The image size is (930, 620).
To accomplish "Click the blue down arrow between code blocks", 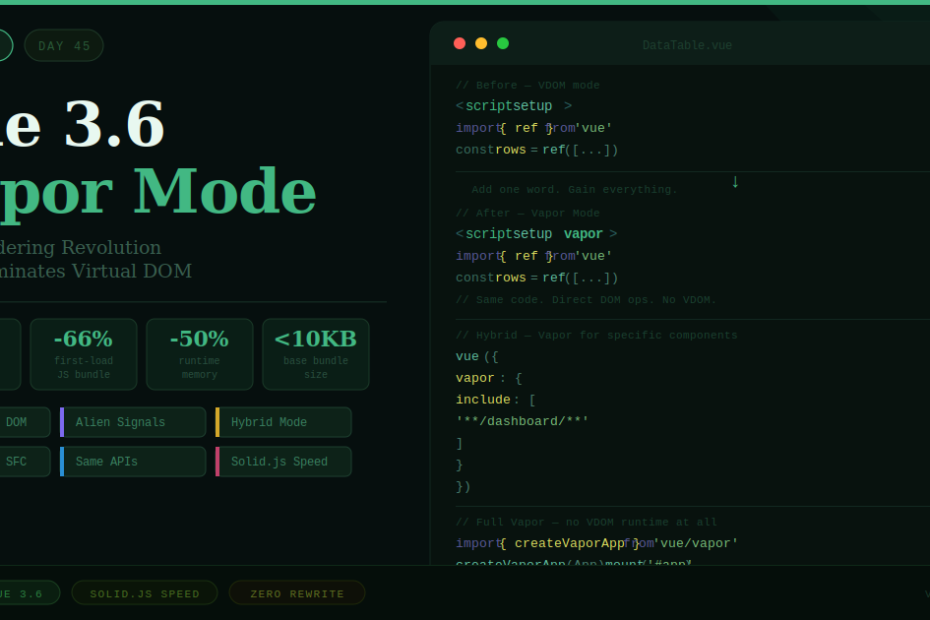I will pyautogui.click(x=735, y=182).
